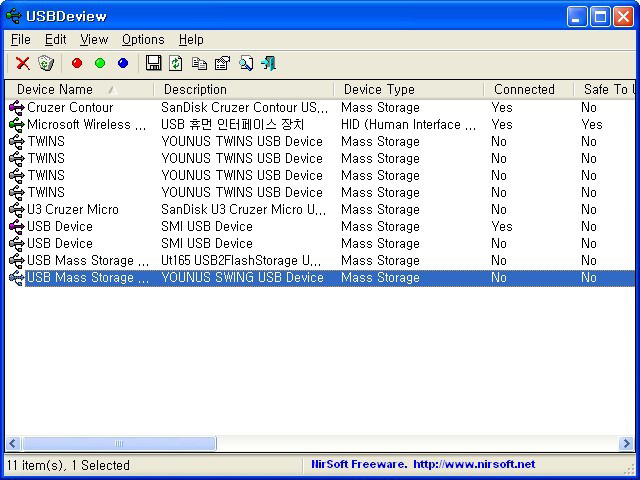
Task: Click the copy selected items icon
Action: coord(199,63)
